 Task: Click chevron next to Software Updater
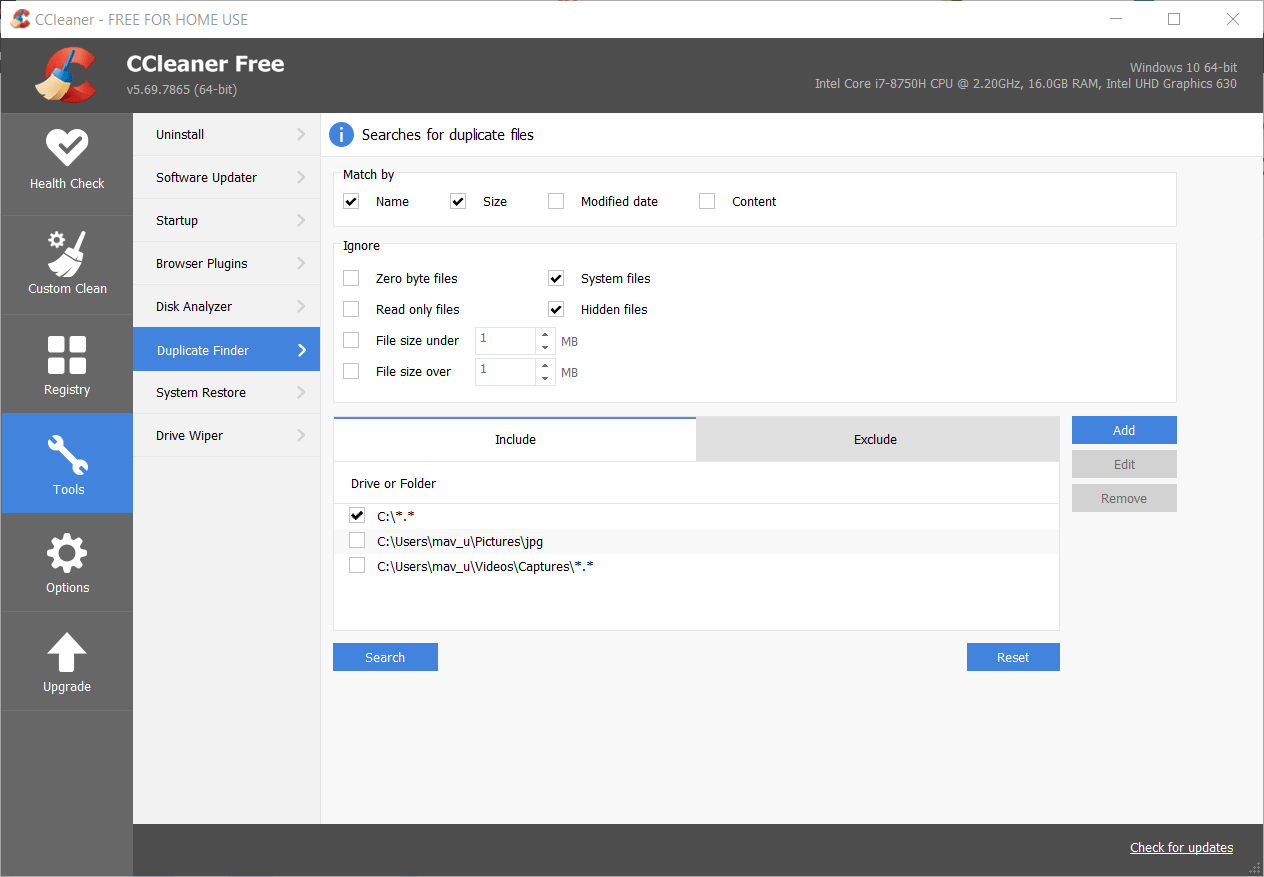pos(301,177)
